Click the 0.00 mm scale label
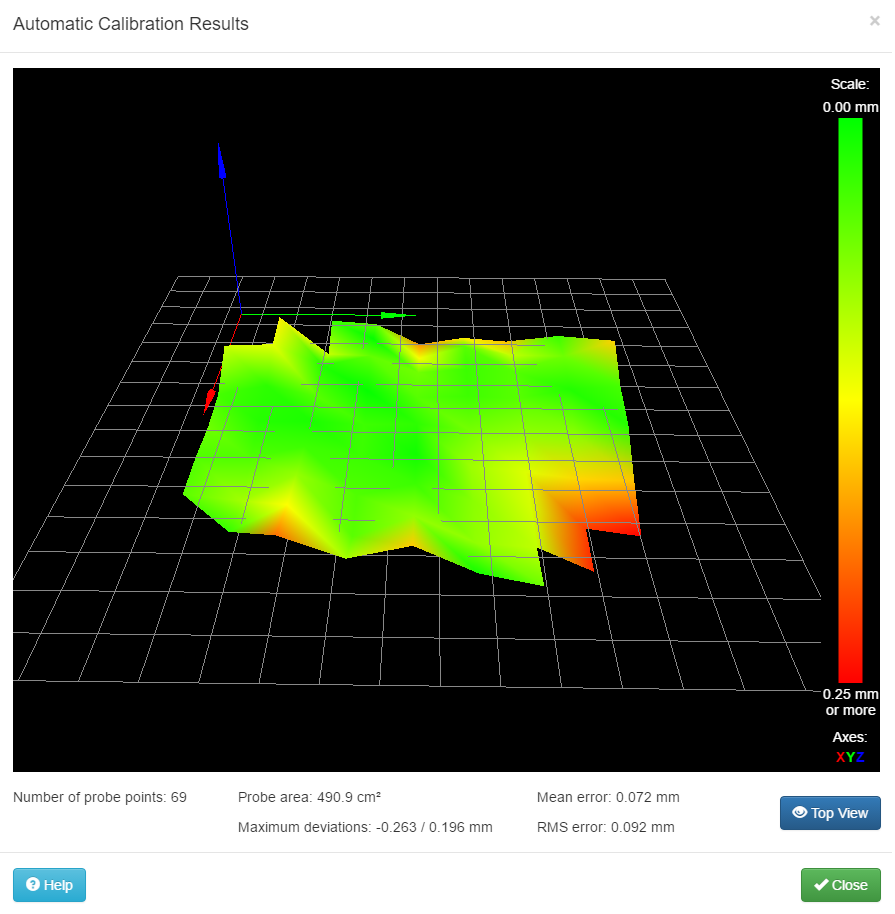 [x=850, y=106]
